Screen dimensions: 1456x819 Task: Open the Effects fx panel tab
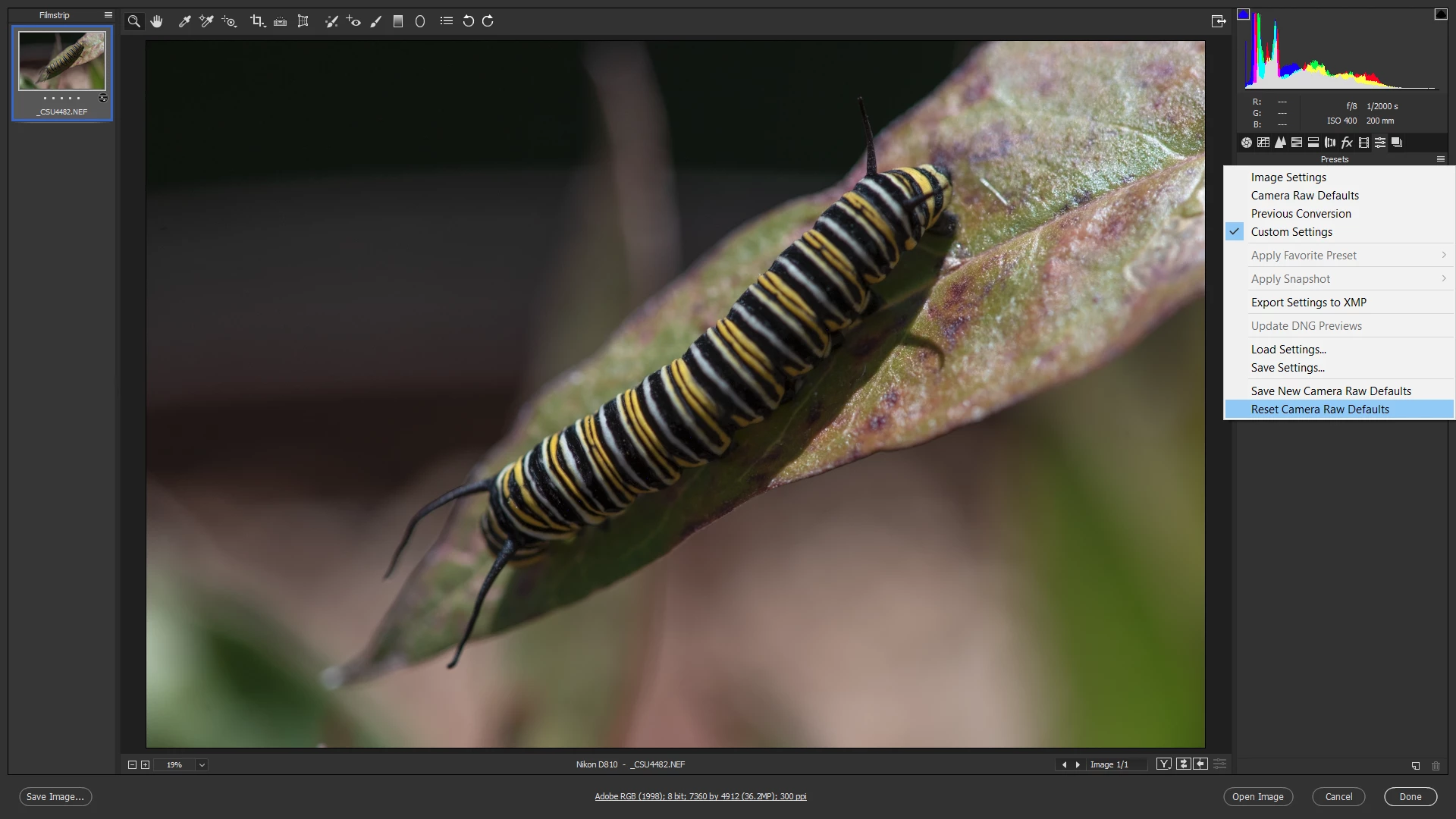click(x=1347, y=143)
